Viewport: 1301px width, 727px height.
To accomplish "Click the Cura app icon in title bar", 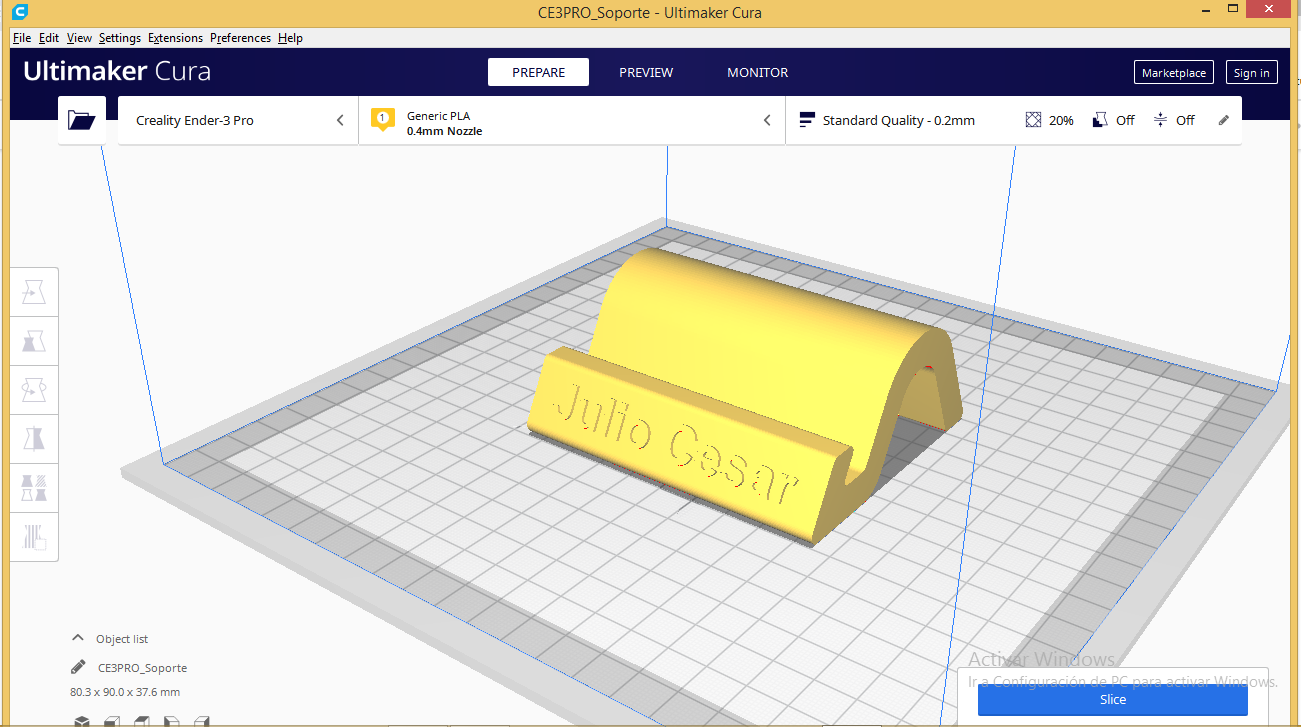I will [22, 12].
